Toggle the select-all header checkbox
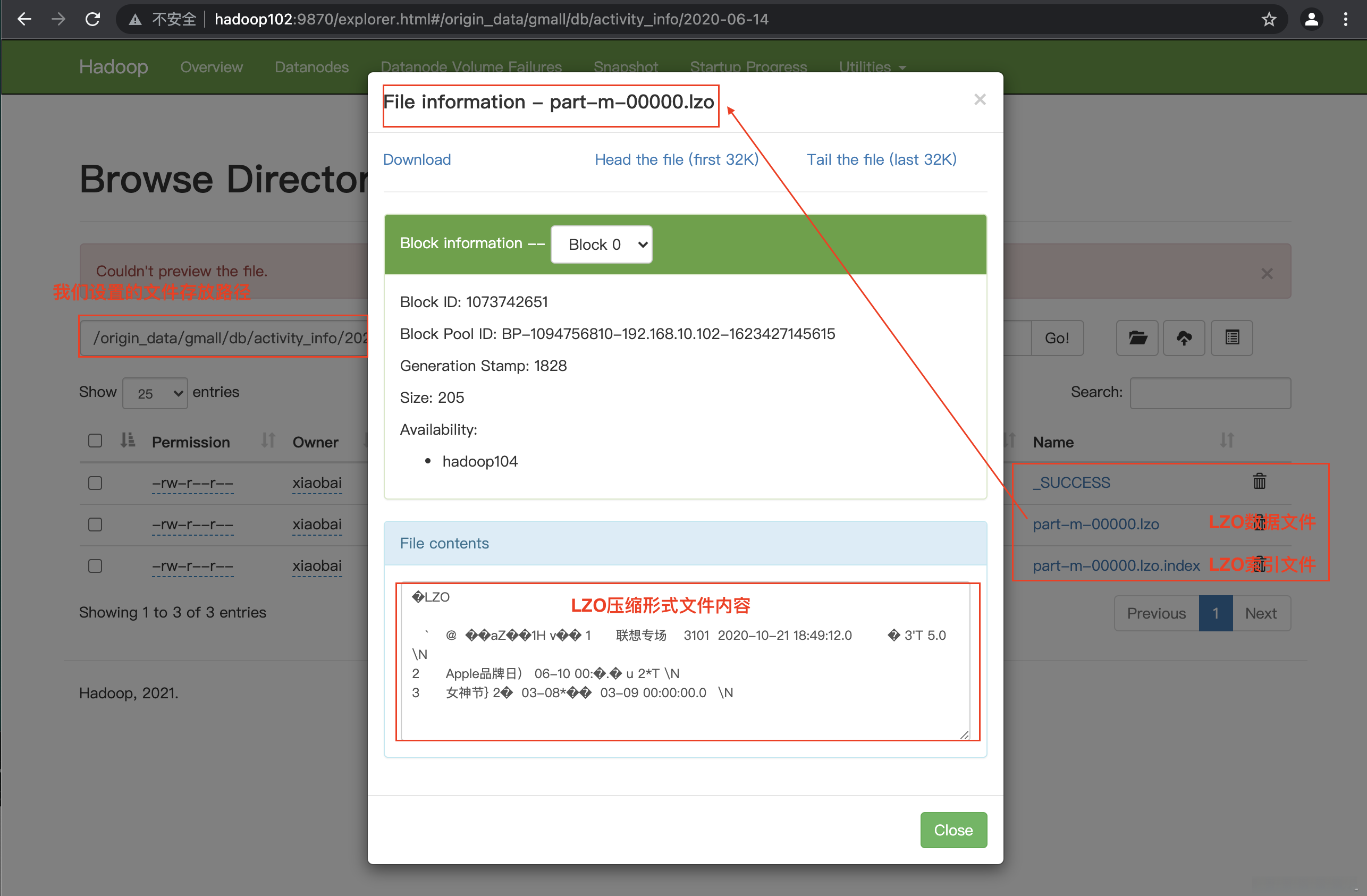The height and width of the screenshot is (896, 1367). (x=95, y=441)
